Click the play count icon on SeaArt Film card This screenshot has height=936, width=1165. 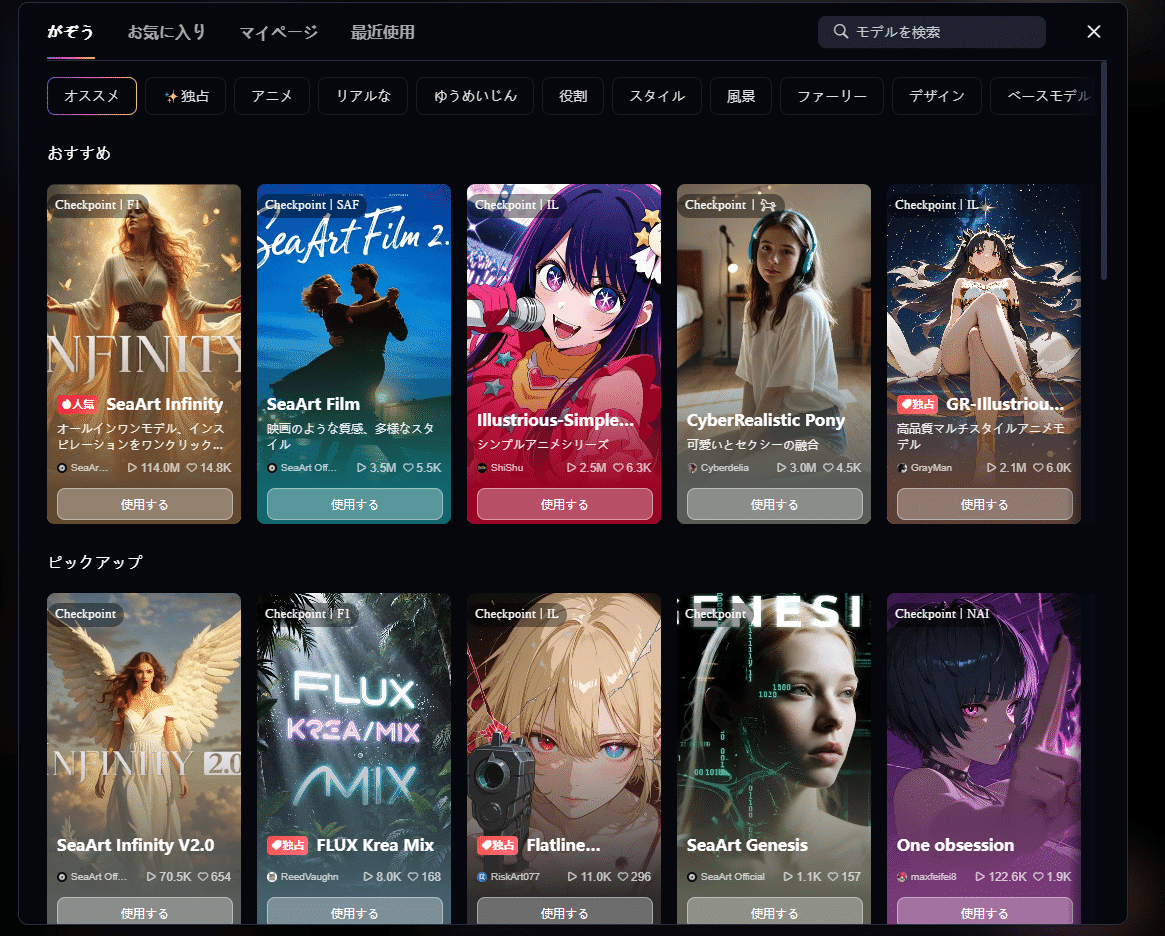[x=362, y=467]
